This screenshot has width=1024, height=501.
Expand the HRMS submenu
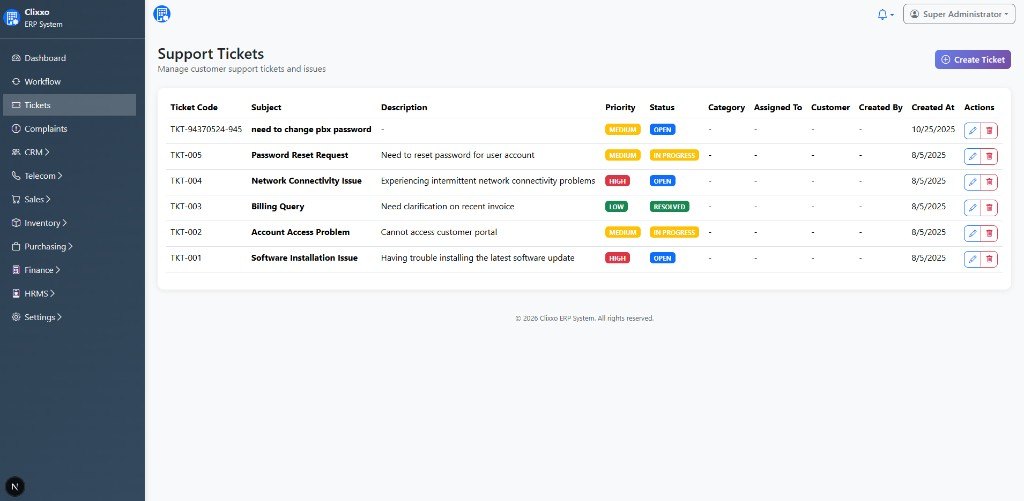pyautogui.click(x=69, y=293)
